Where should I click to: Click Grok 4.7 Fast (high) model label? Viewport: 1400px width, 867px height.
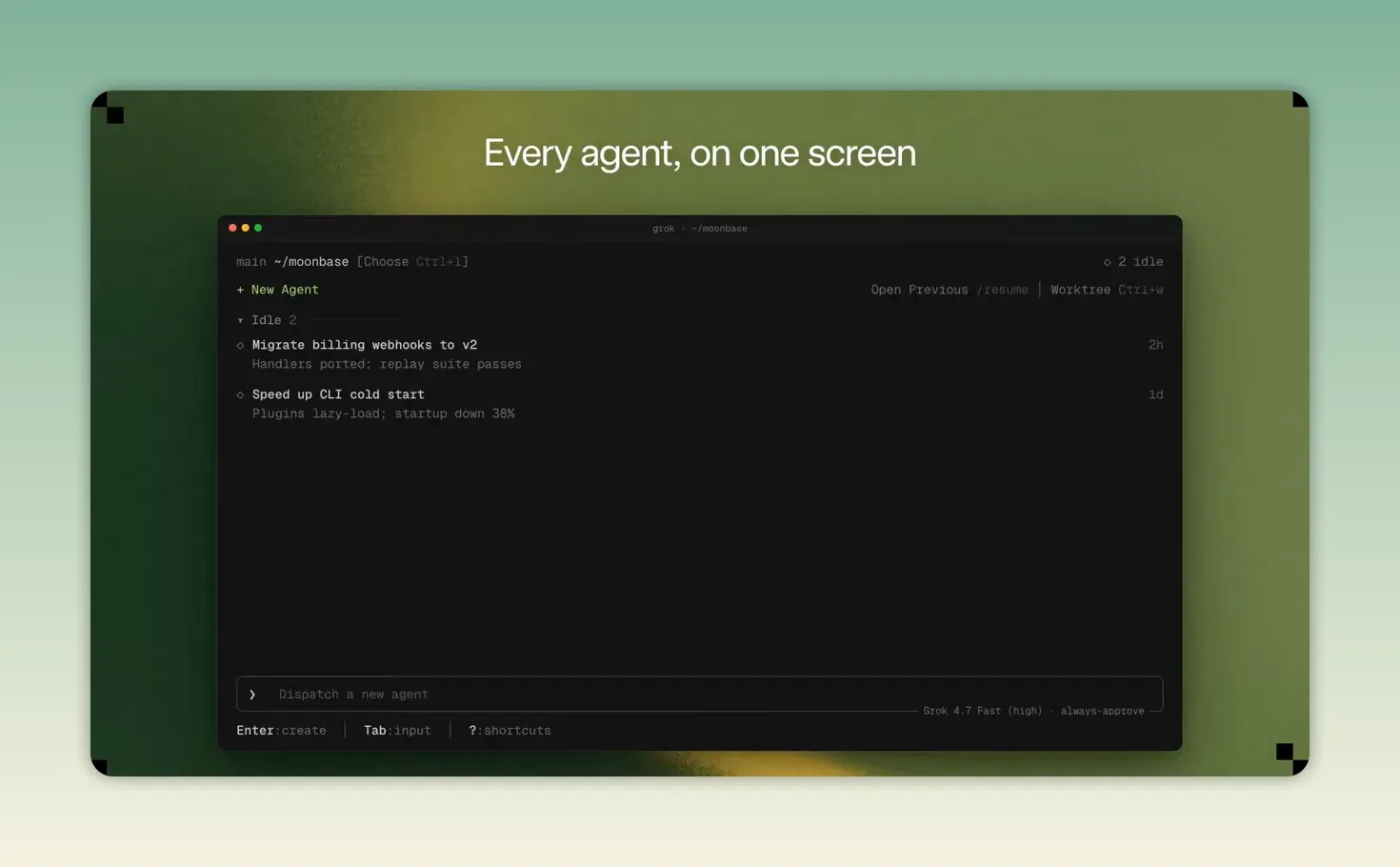(983, 711)
